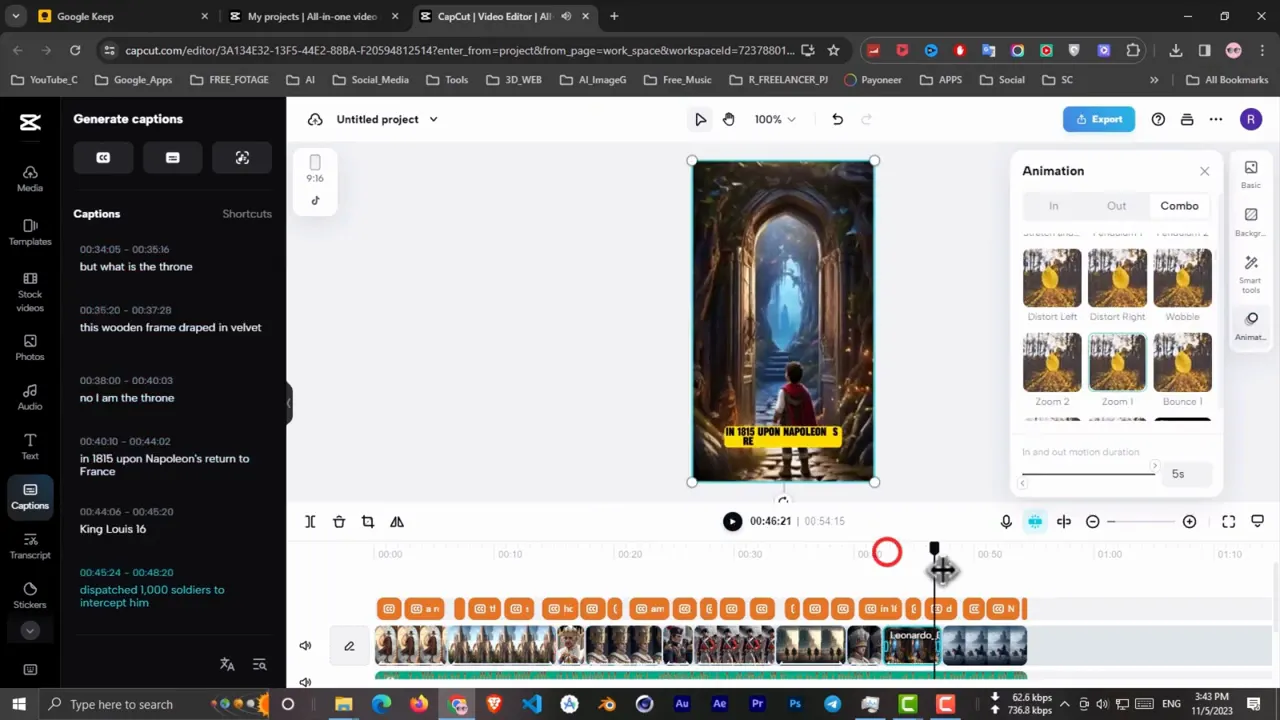Switch to the Out animation tab

tap(1116, 206)
